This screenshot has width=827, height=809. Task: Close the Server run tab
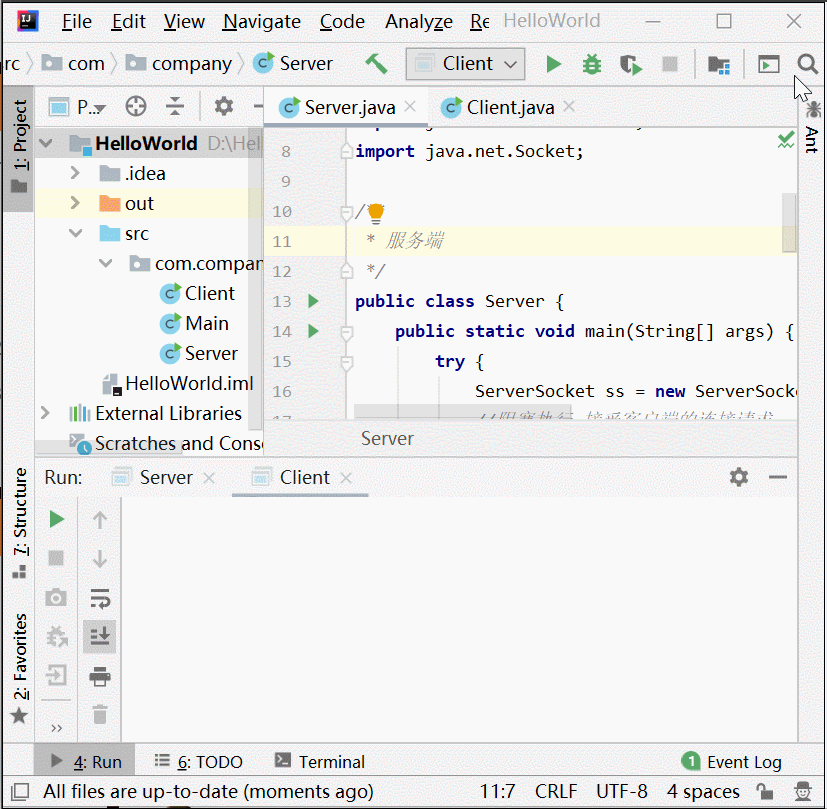coord(209,478)
